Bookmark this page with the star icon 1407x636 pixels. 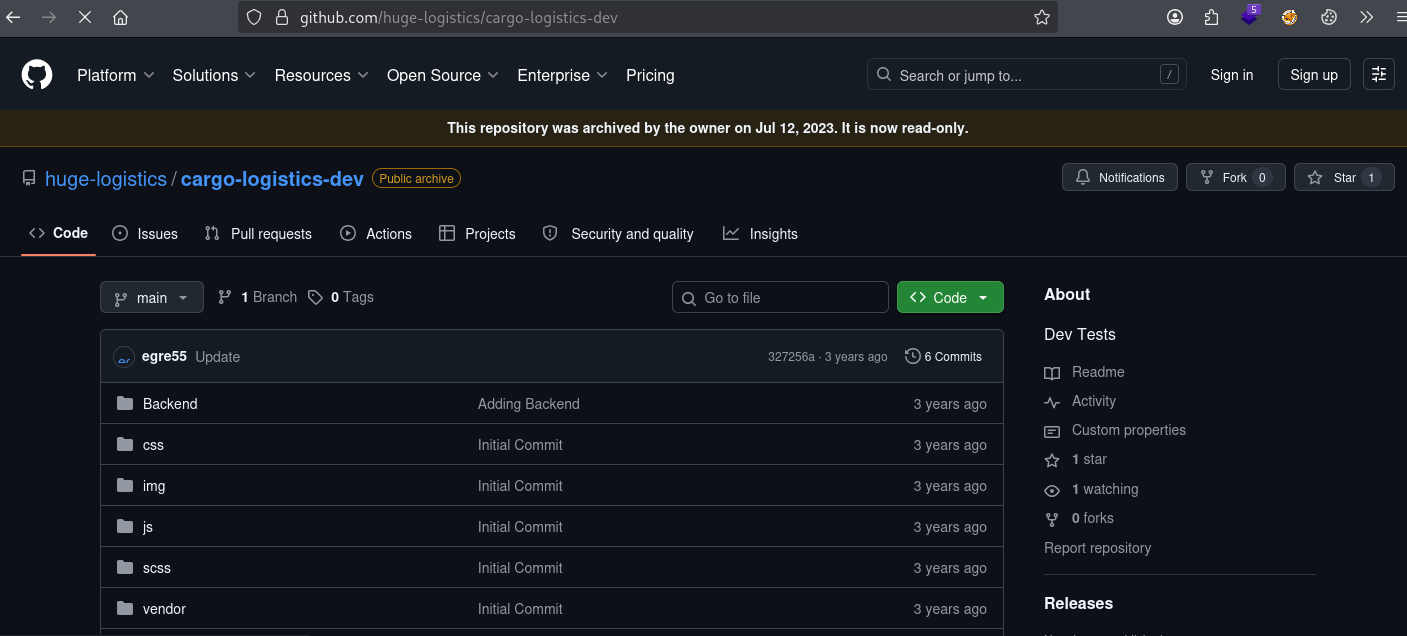[1041, 17]
